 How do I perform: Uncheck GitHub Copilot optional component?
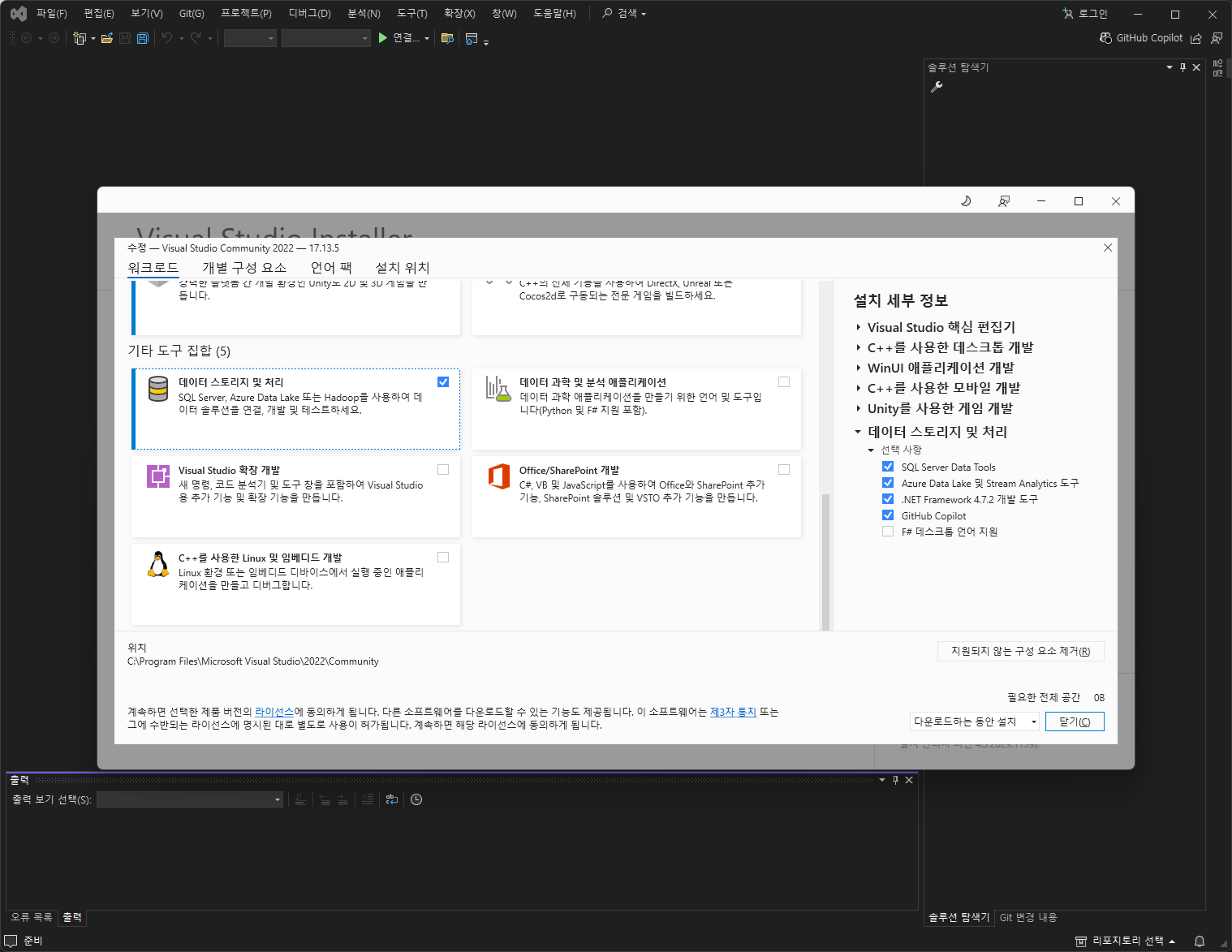tap(888, 515)
